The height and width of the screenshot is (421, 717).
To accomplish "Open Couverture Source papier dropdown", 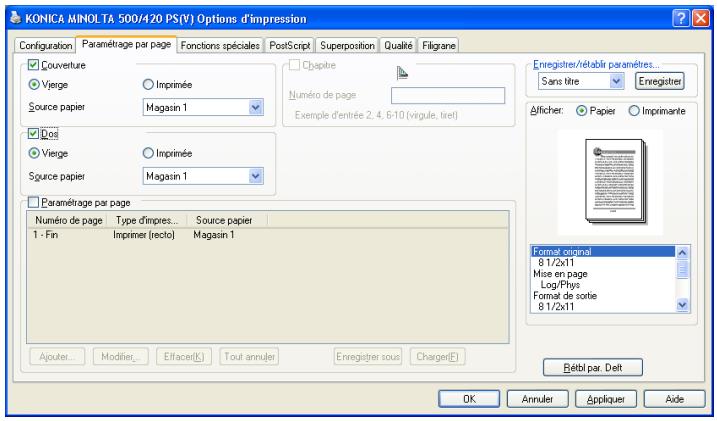I will (x=256, y=107).
